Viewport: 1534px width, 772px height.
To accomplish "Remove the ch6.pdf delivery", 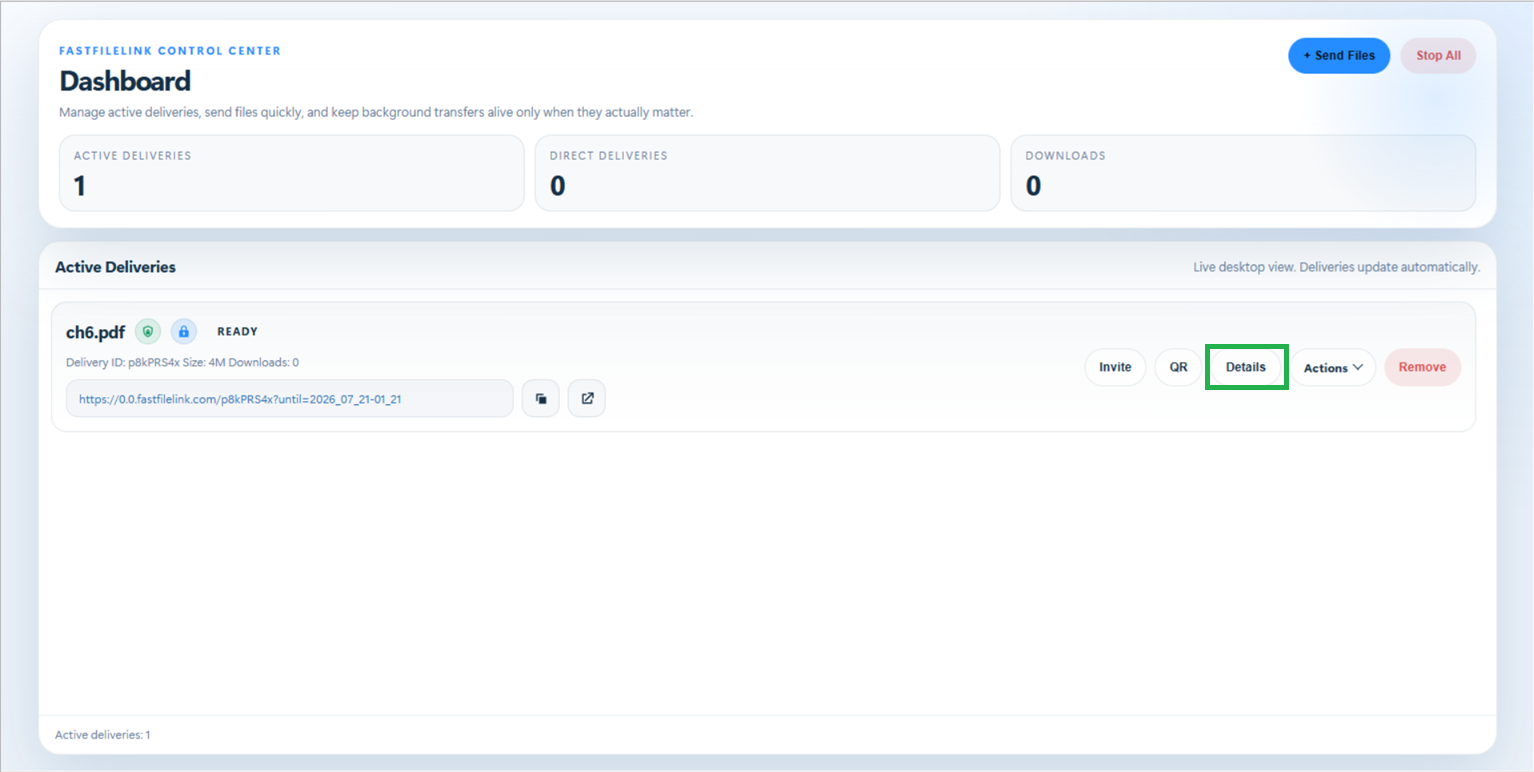I will (x=1422, y=367).
